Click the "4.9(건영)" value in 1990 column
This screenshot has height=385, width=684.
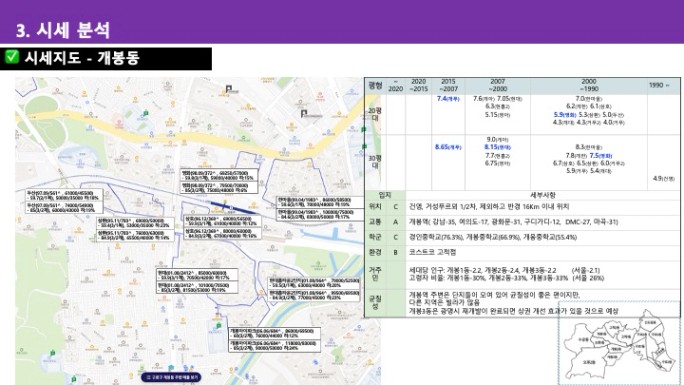[x=663, y=178]
